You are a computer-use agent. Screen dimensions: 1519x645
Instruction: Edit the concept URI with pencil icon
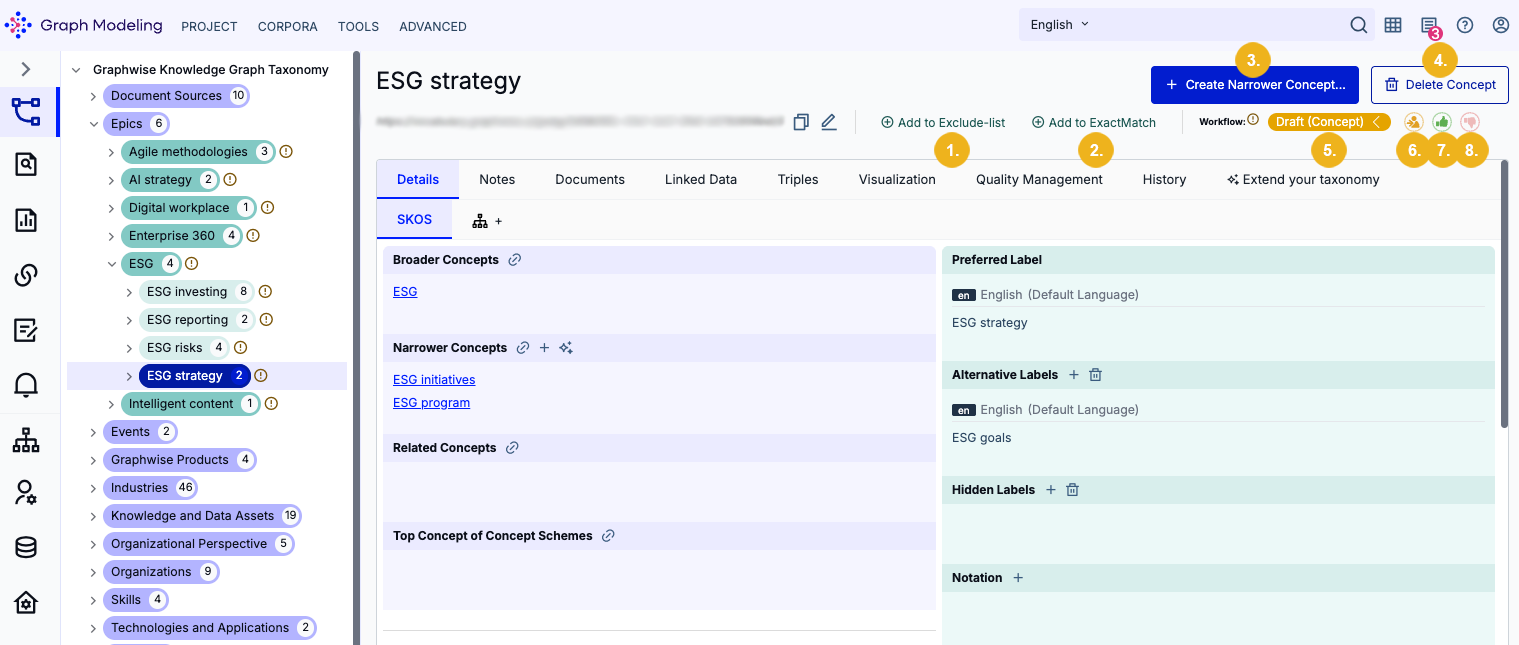click(x=828, y=122)
